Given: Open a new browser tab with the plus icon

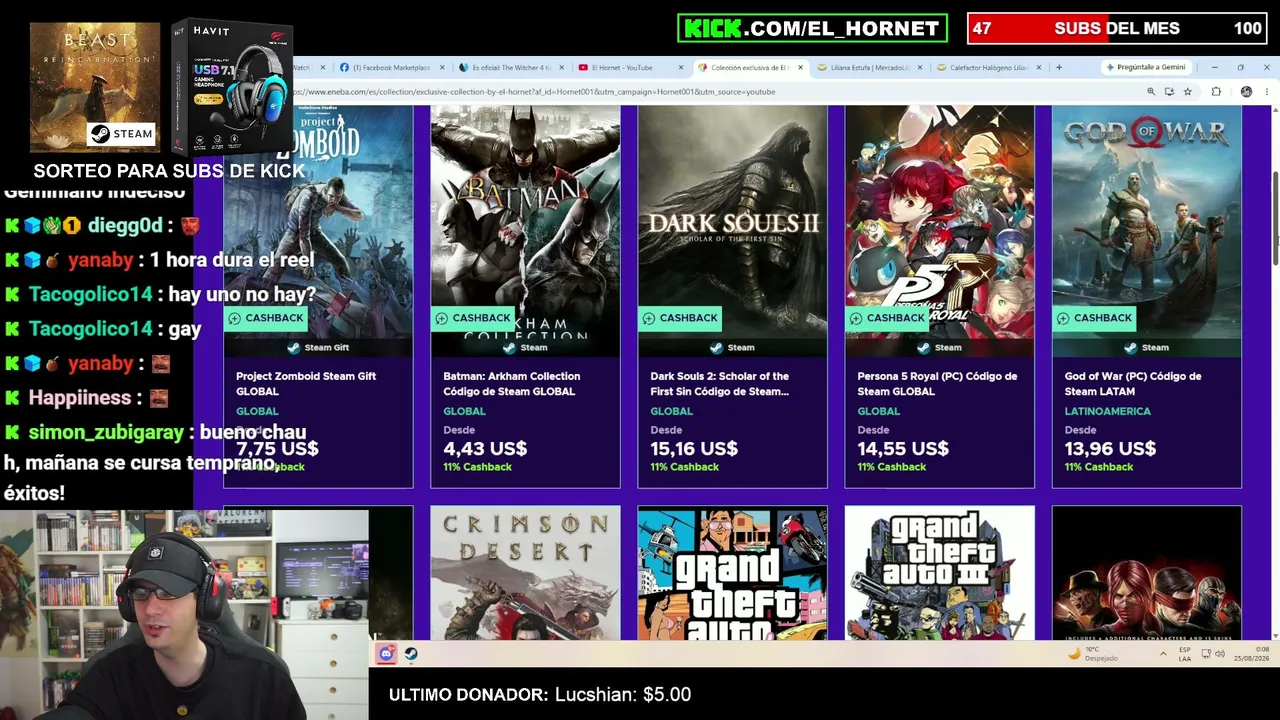Looking at the screenshot, I should [1059, 67].
